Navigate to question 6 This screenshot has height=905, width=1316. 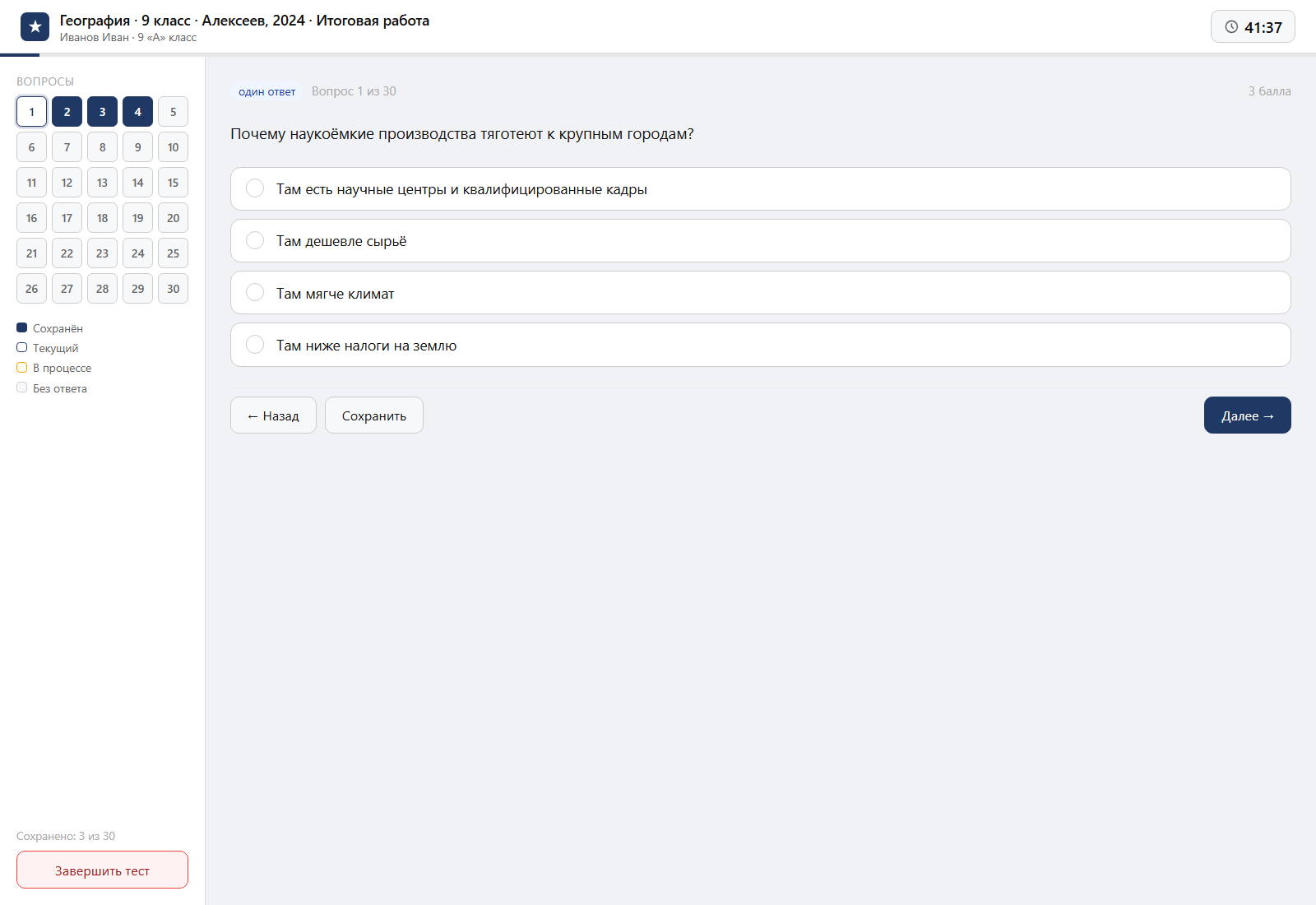pos(31,147)
